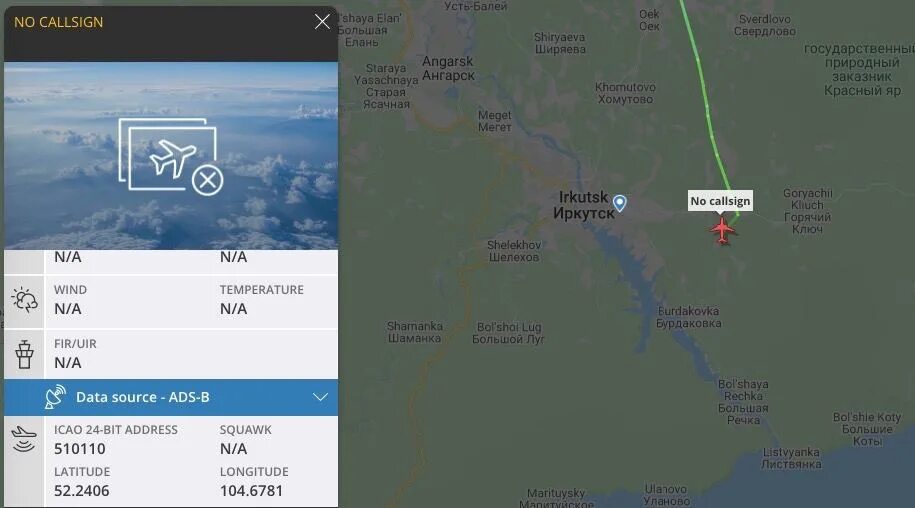915x508 pixels.
Task: Collapse the Data source ADS-B section
Action: tap(320, 397)
